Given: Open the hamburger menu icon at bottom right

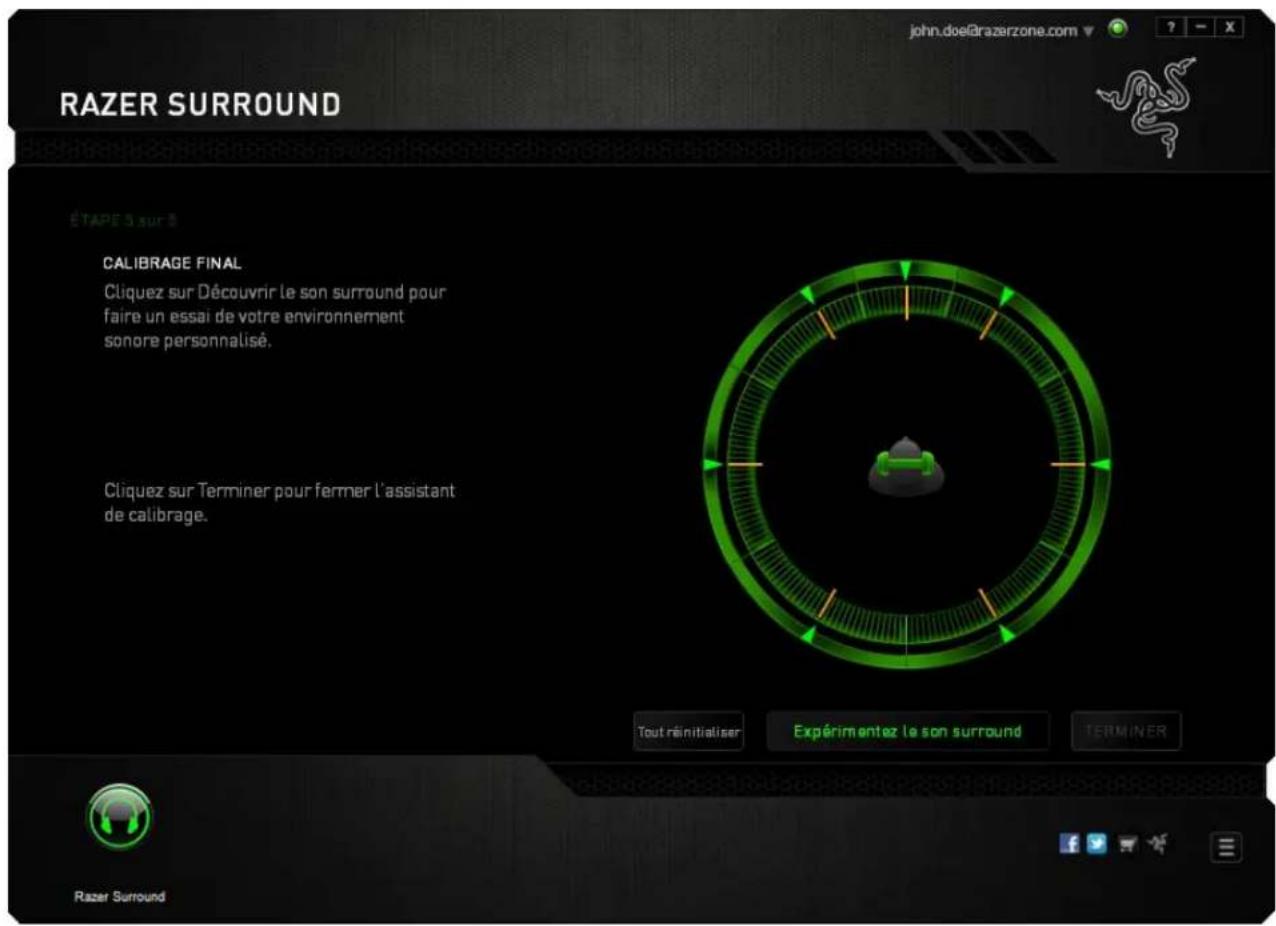Looking at the screenshot, I should pyautogui.click(x=1226, y=847).
